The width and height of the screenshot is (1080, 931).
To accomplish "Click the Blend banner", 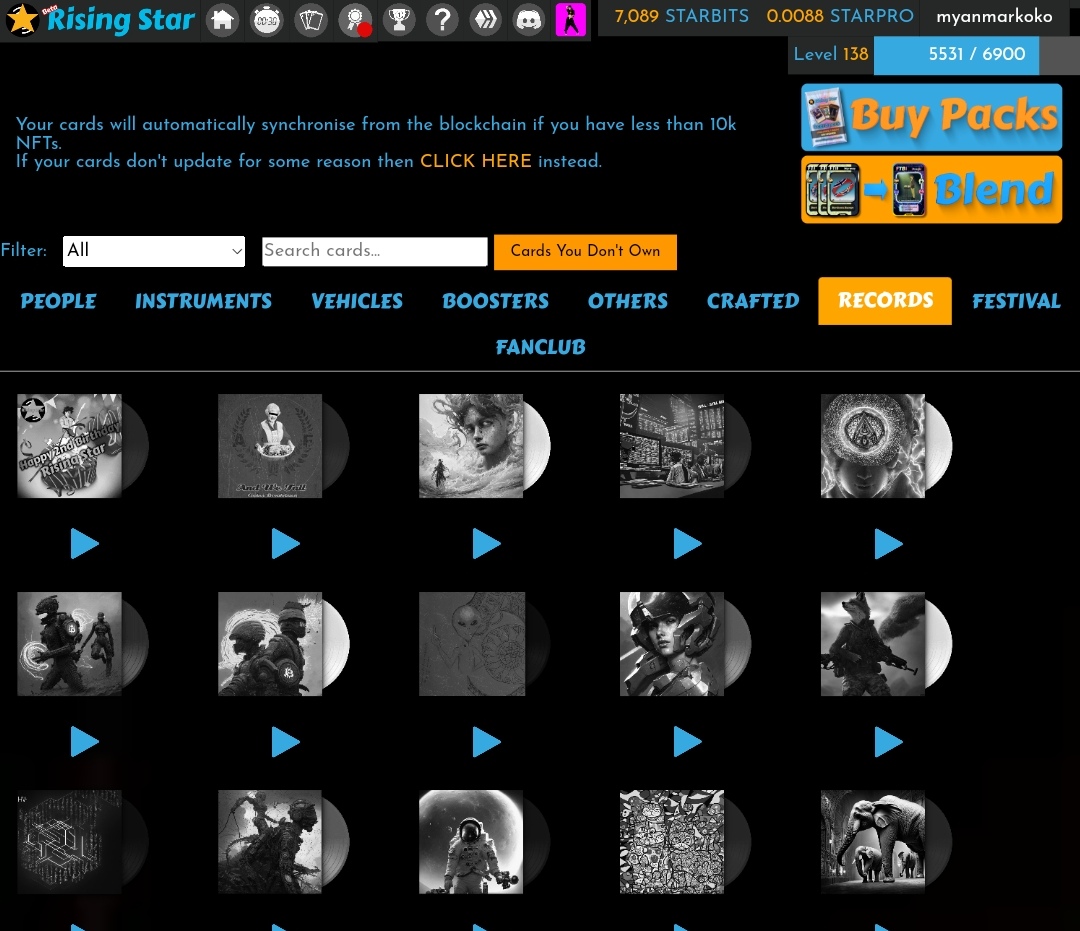I will (931, 189).
